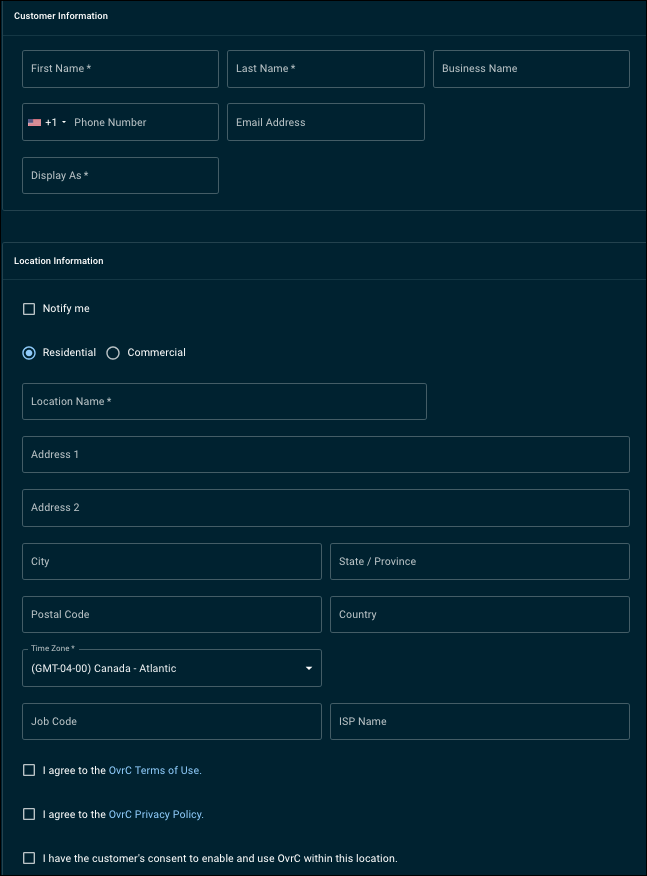This screenshot has height=876, width=647.
Task: Select the Phone Number input
Action: tap(140, 122)
